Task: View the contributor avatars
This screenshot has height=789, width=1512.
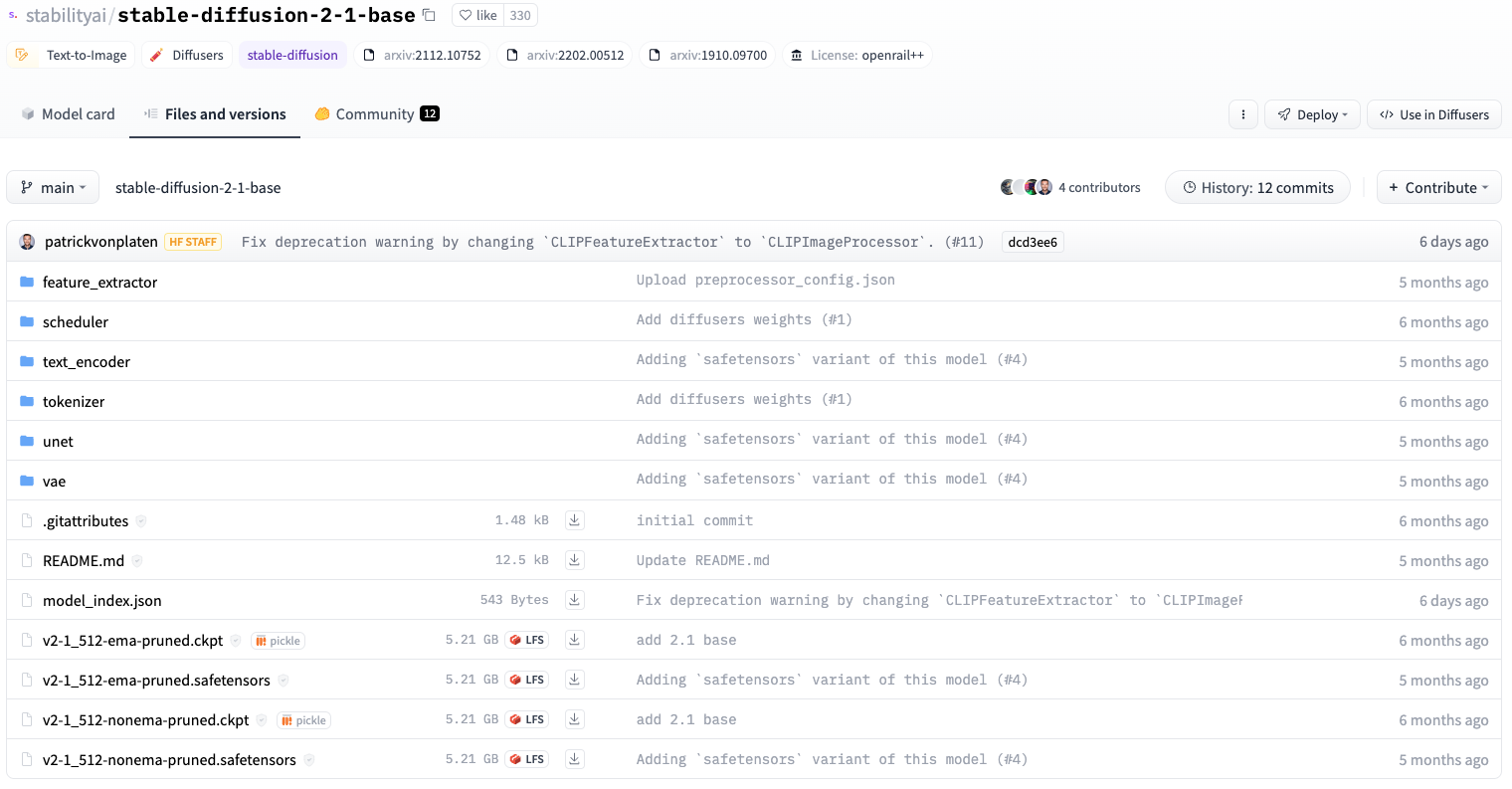Action: click(x=1026, y=187)
